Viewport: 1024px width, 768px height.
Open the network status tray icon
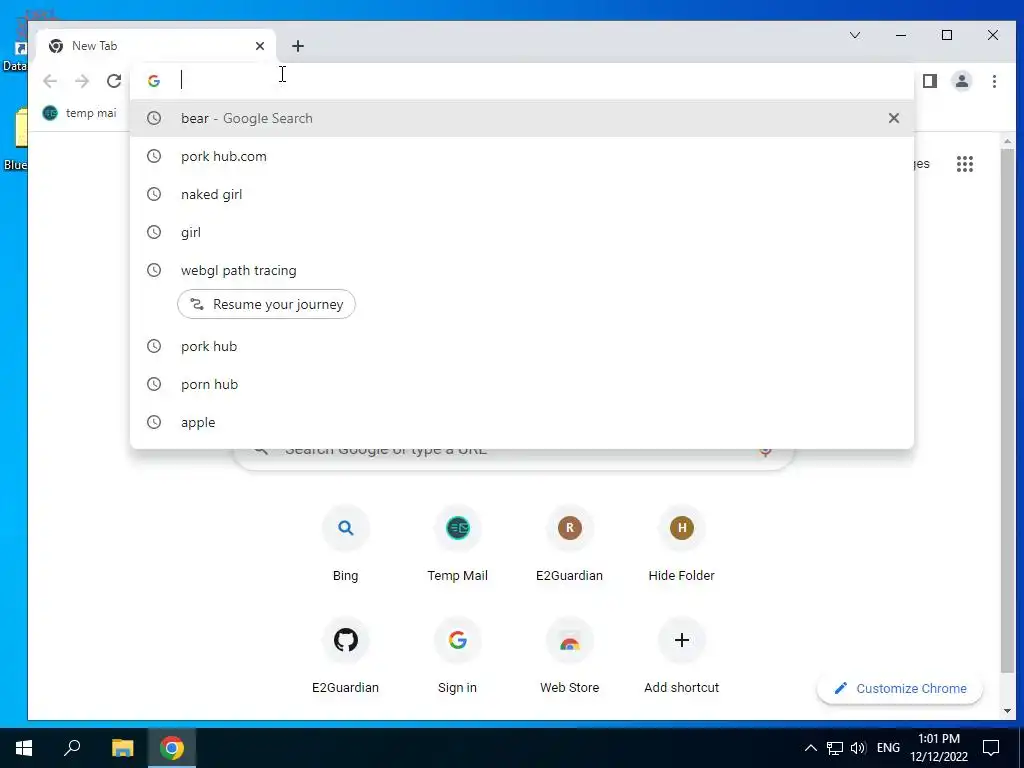(x=835, y=748)
